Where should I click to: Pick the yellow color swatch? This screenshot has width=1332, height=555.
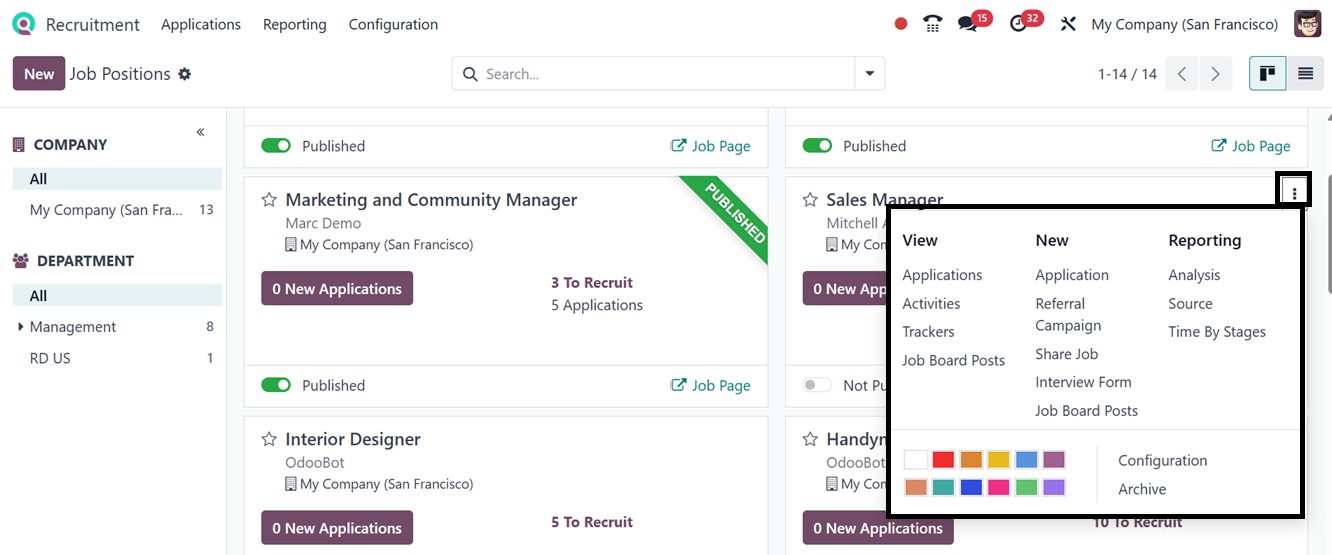point(999,460)
